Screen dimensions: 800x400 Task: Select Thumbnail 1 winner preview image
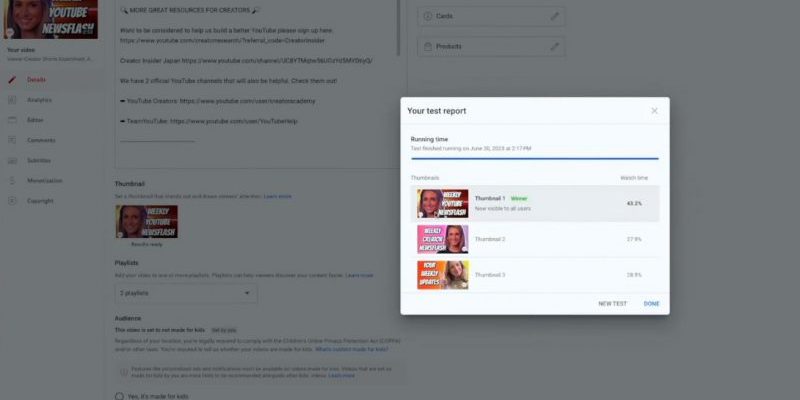click(442, 204)
